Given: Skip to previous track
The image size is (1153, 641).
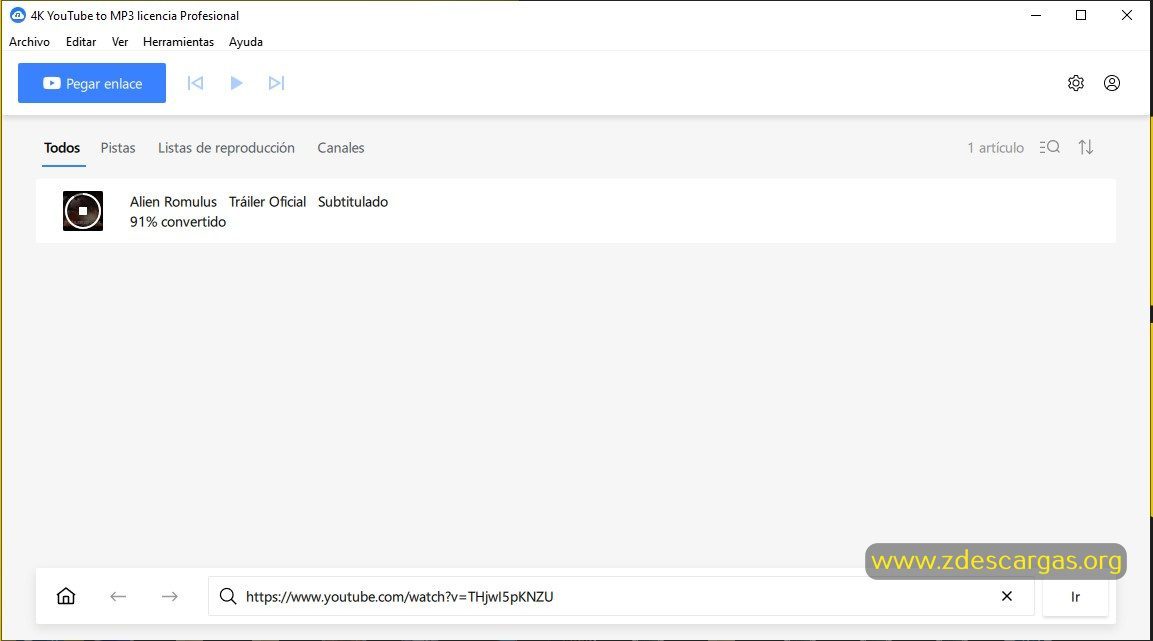Looking at the screenshot, I should point(196,83).
